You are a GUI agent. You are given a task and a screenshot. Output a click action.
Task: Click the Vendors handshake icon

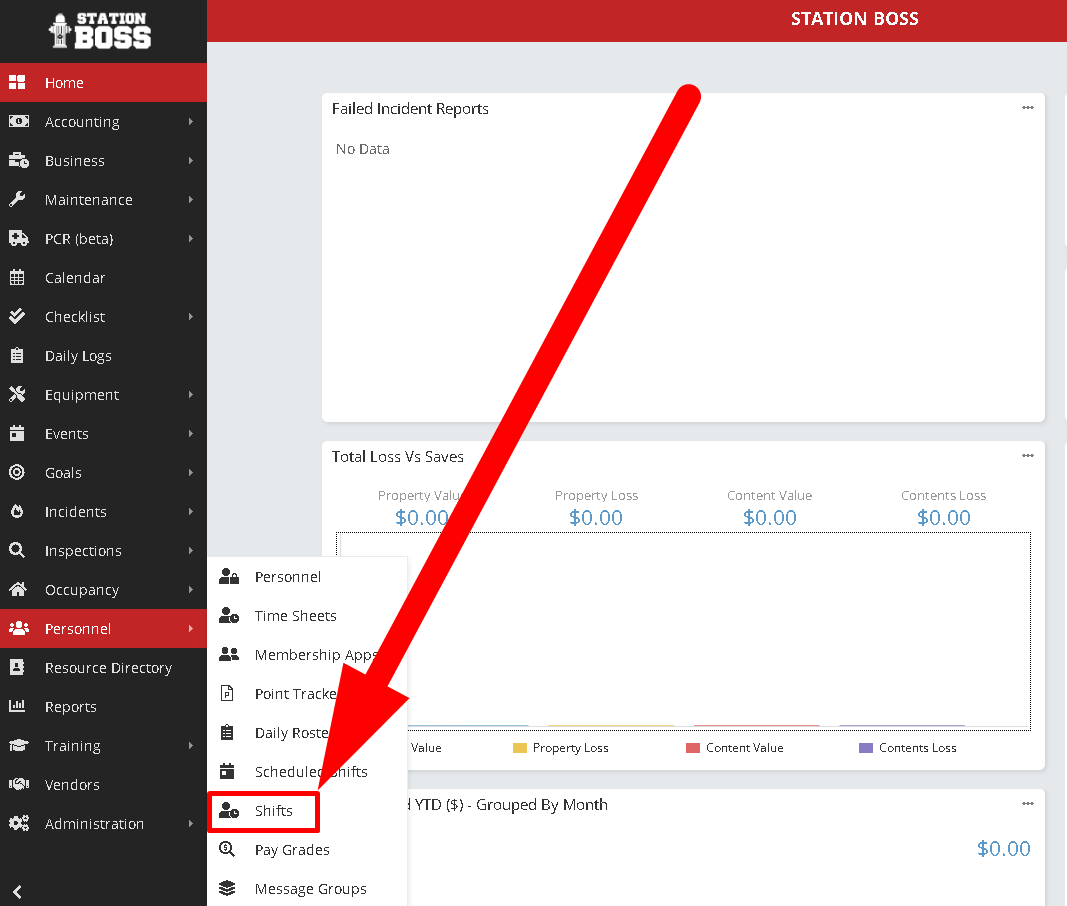click(17, 785)
